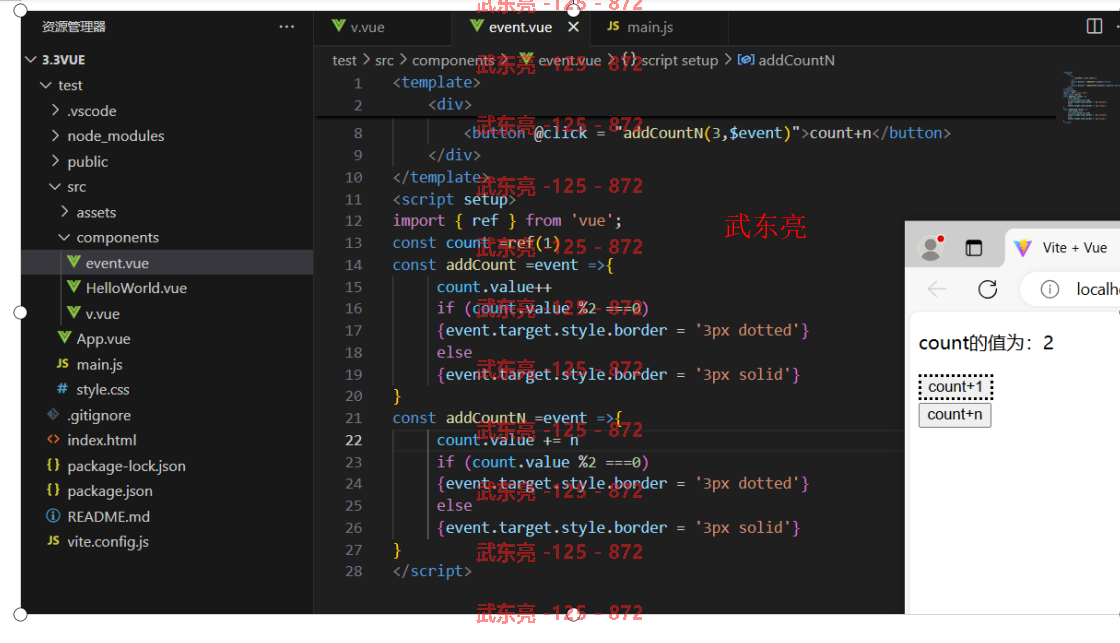The height and width of the screenshot is (643, 1120).
Task: Click the browser reload icon
Action: (x=987, y=289)
